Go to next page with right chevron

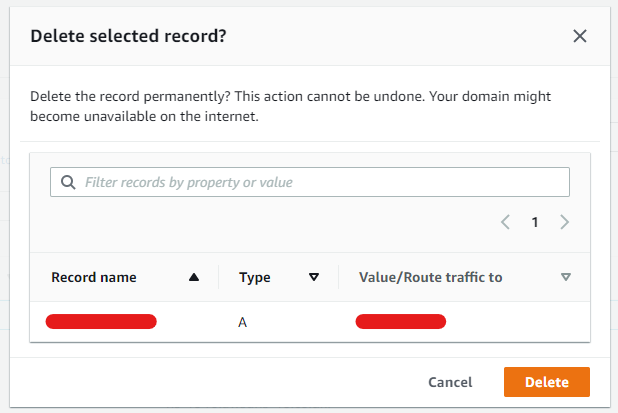tap(564, 222)
